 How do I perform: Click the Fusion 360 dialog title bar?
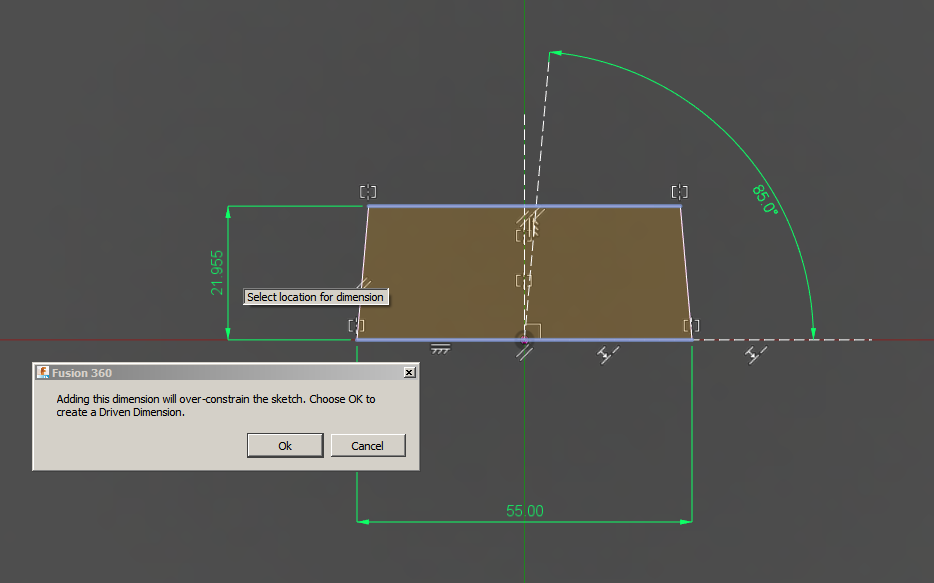tap(200, 372)
